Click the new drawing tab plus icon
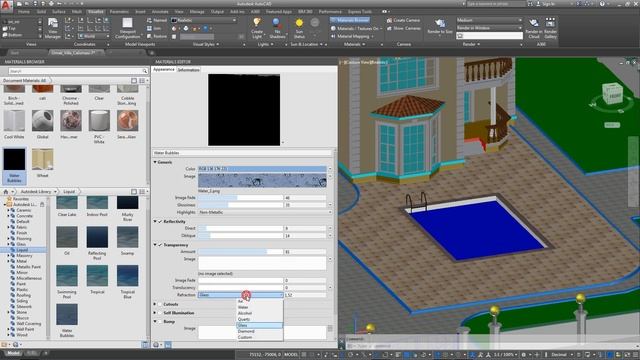This screenshot has width=640, height=360. click(151, 53)
